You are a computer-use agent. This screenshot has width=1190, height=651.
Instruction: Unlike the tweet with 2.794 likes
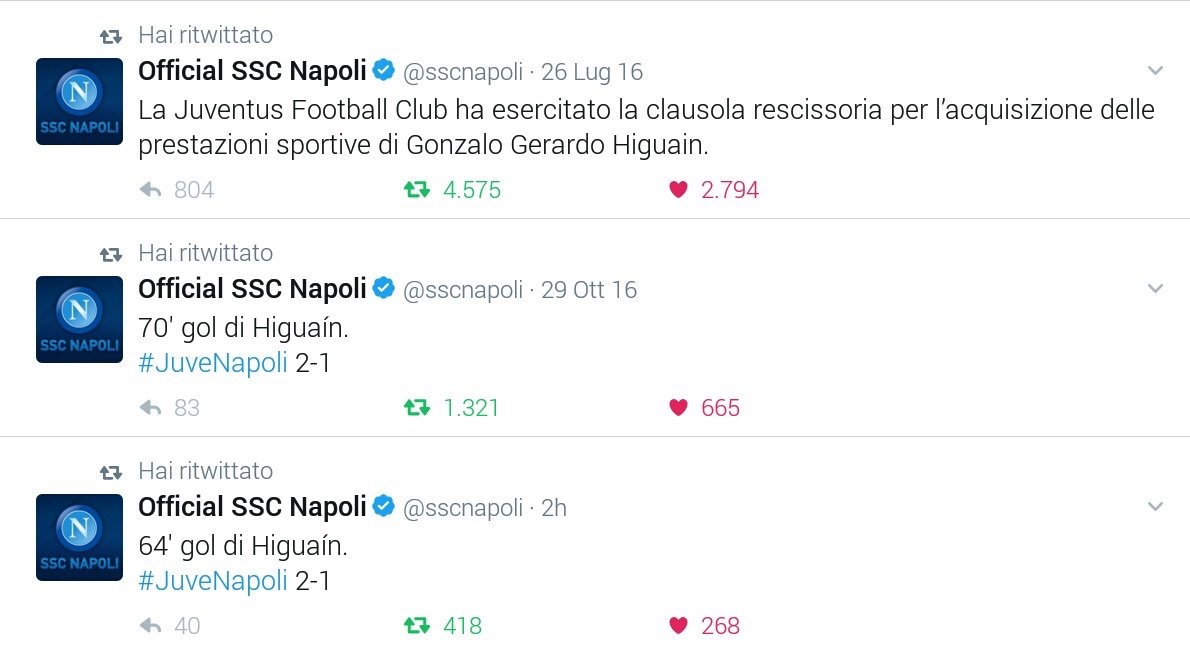tap(678, 190)
